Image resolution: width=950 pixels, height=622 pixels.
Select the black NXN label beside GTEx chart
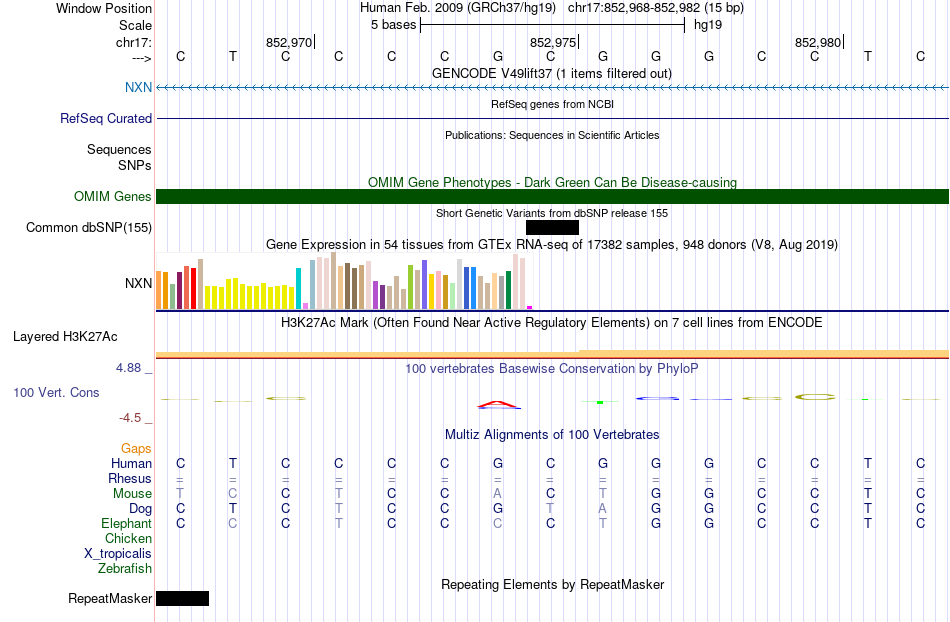[x=138, y=283]
